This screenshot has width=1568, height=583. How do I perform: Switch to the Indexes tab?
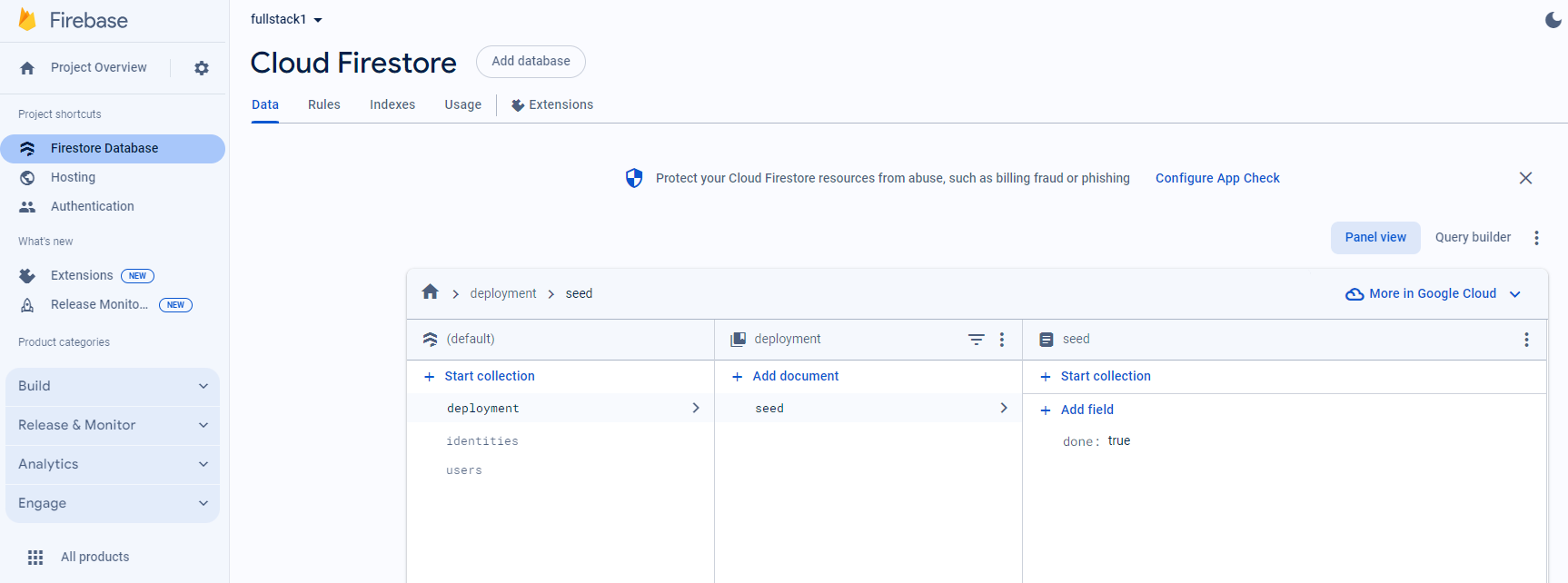pyautogui.click(x=392, y=105)
